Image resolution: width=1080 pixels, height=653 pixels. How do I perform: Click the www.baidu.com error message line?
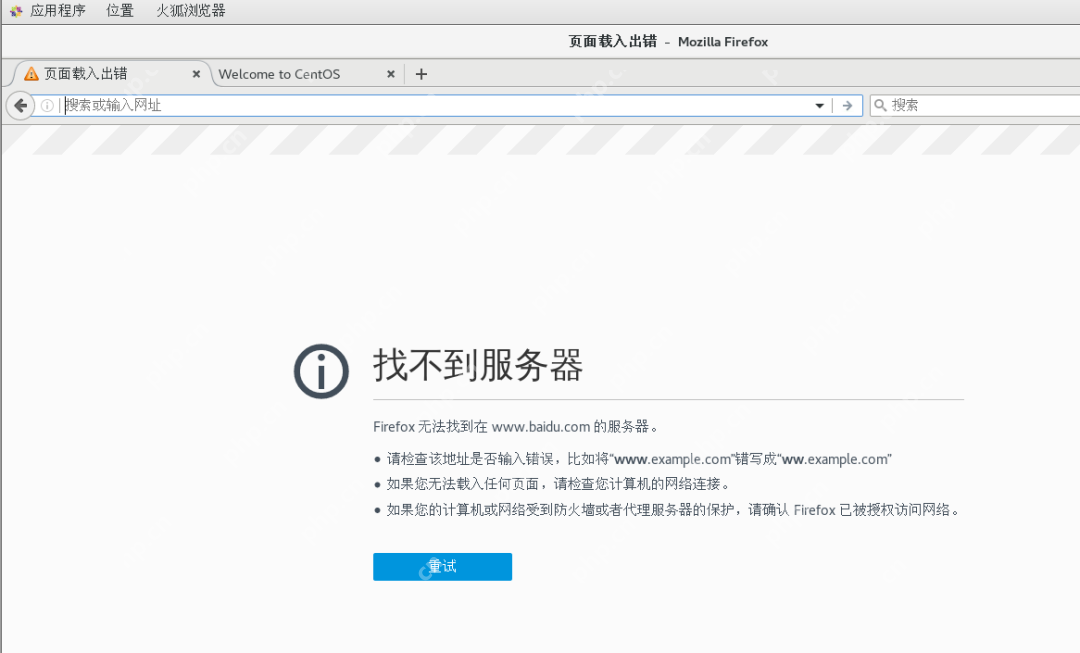pos(515,426)
